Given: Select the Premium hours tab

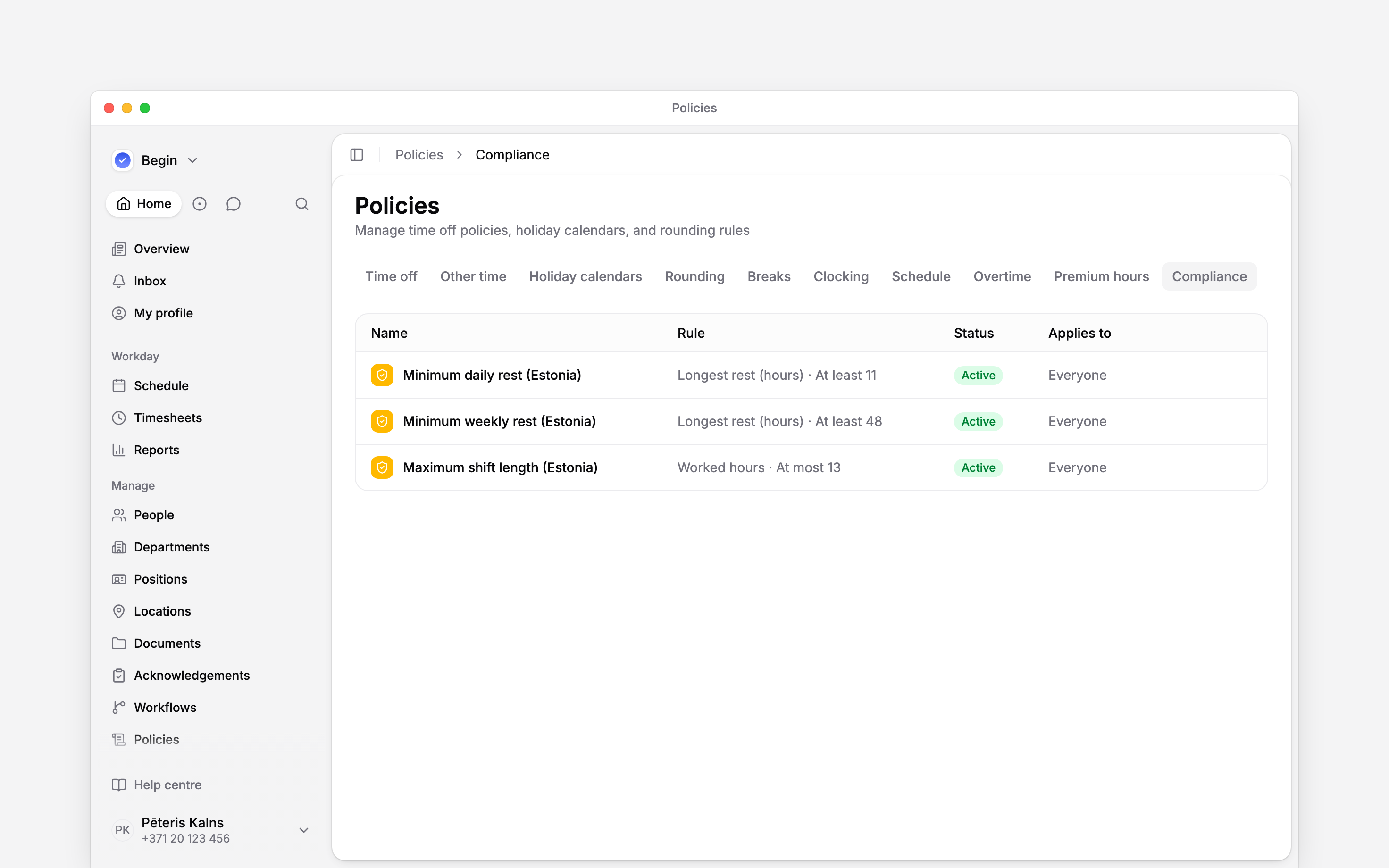Looking at the screenshot, I should pyautogui.click(x=1102, y=277).
